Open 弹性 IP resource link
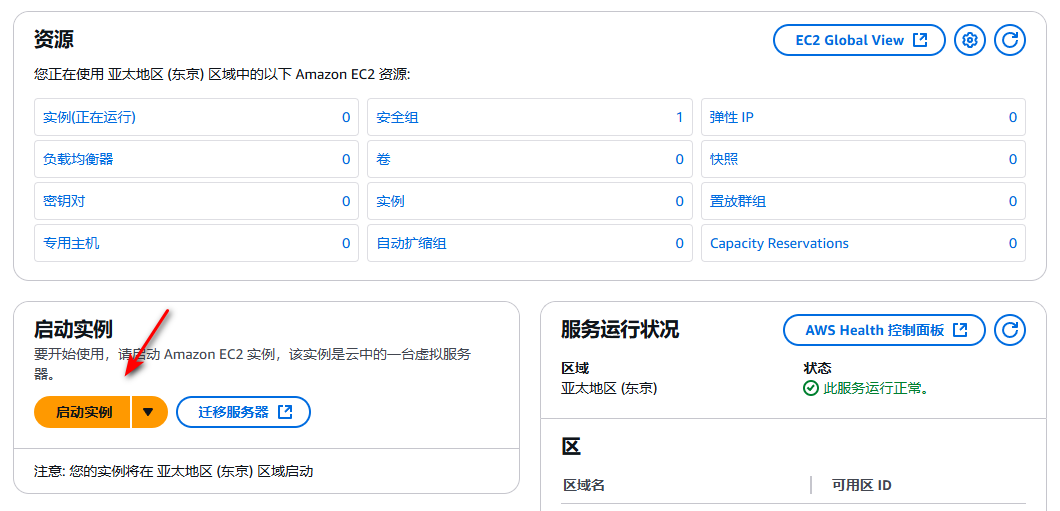This screenshot has width=1060, height=511. pos(732,117)
